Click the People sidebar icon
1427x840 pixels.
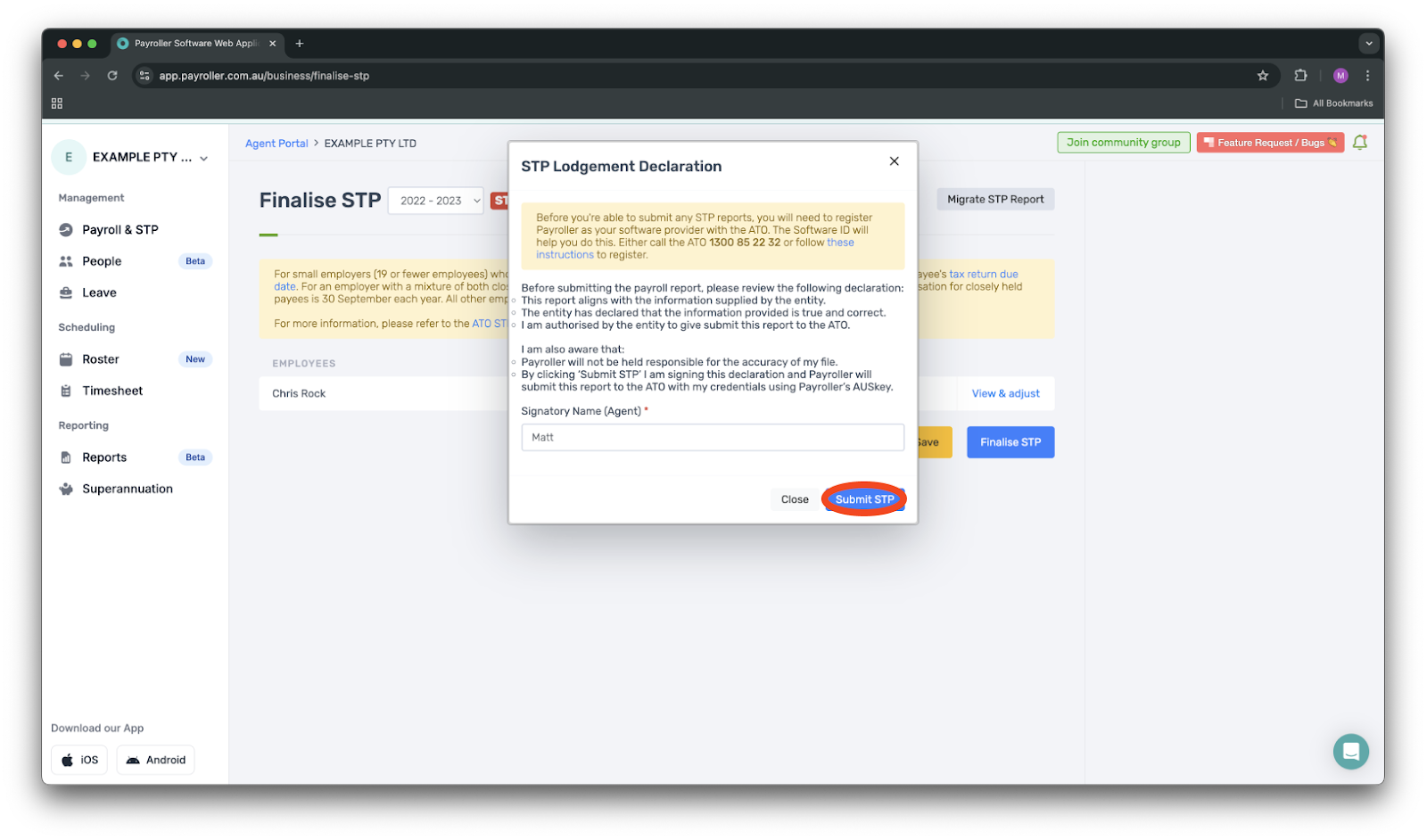[66, 261]
